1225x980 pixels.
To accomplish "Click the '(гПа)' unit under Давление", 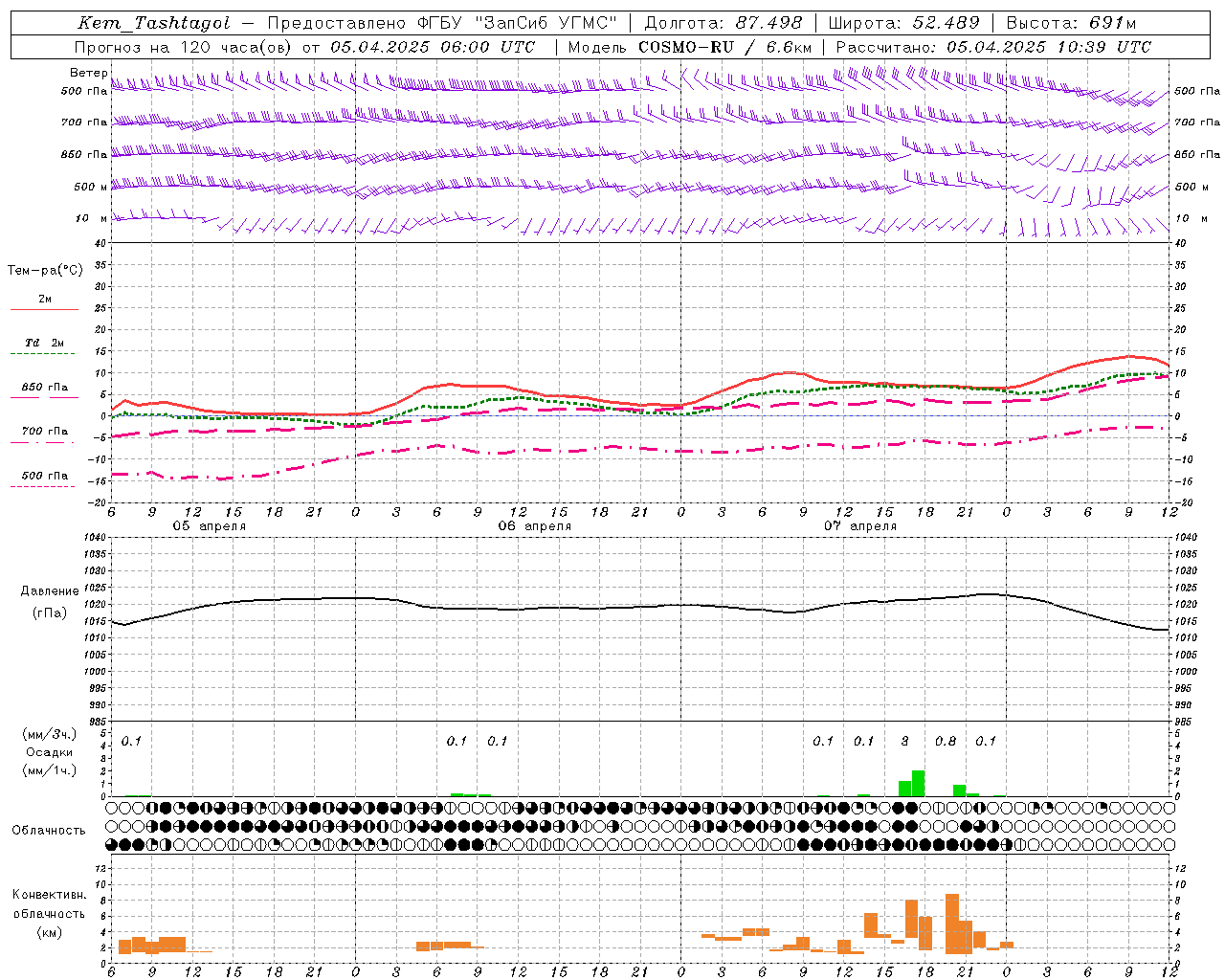I will point(50,613).
